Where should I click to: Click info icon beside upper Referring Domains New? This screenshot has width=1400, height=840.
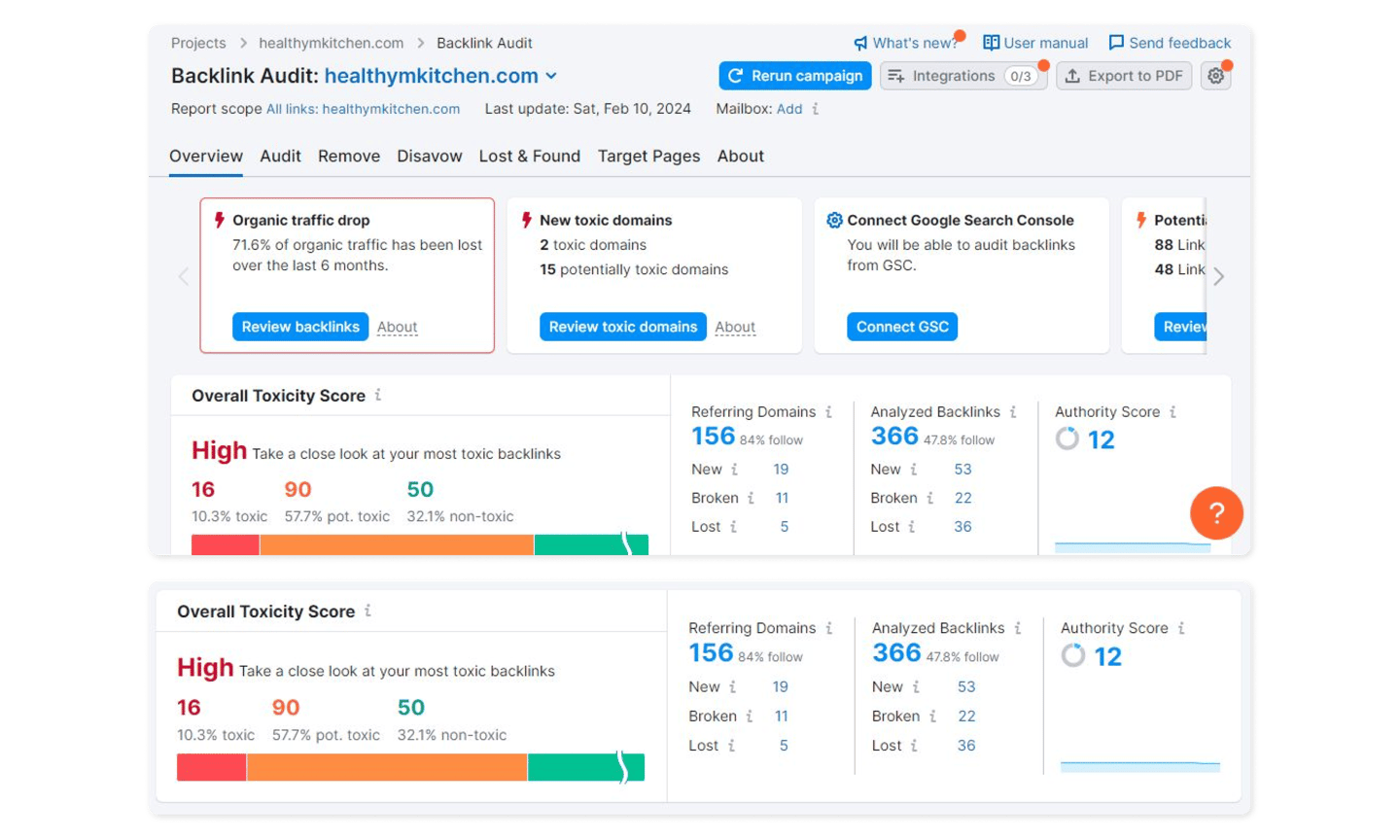tap(734, 470)
